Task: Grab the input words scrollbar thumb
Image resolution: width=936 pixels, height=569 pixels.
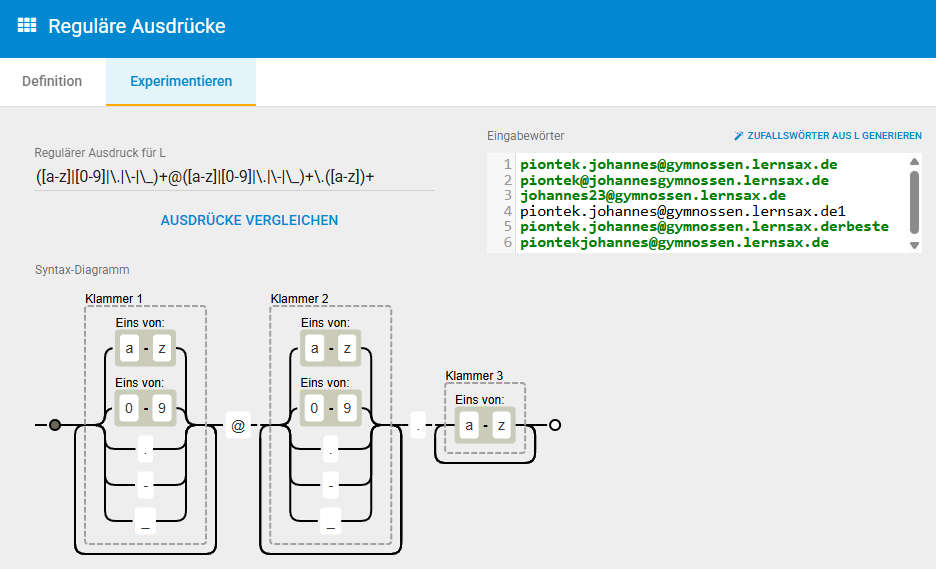Action: pyautogui.click(x=914, y=200)
